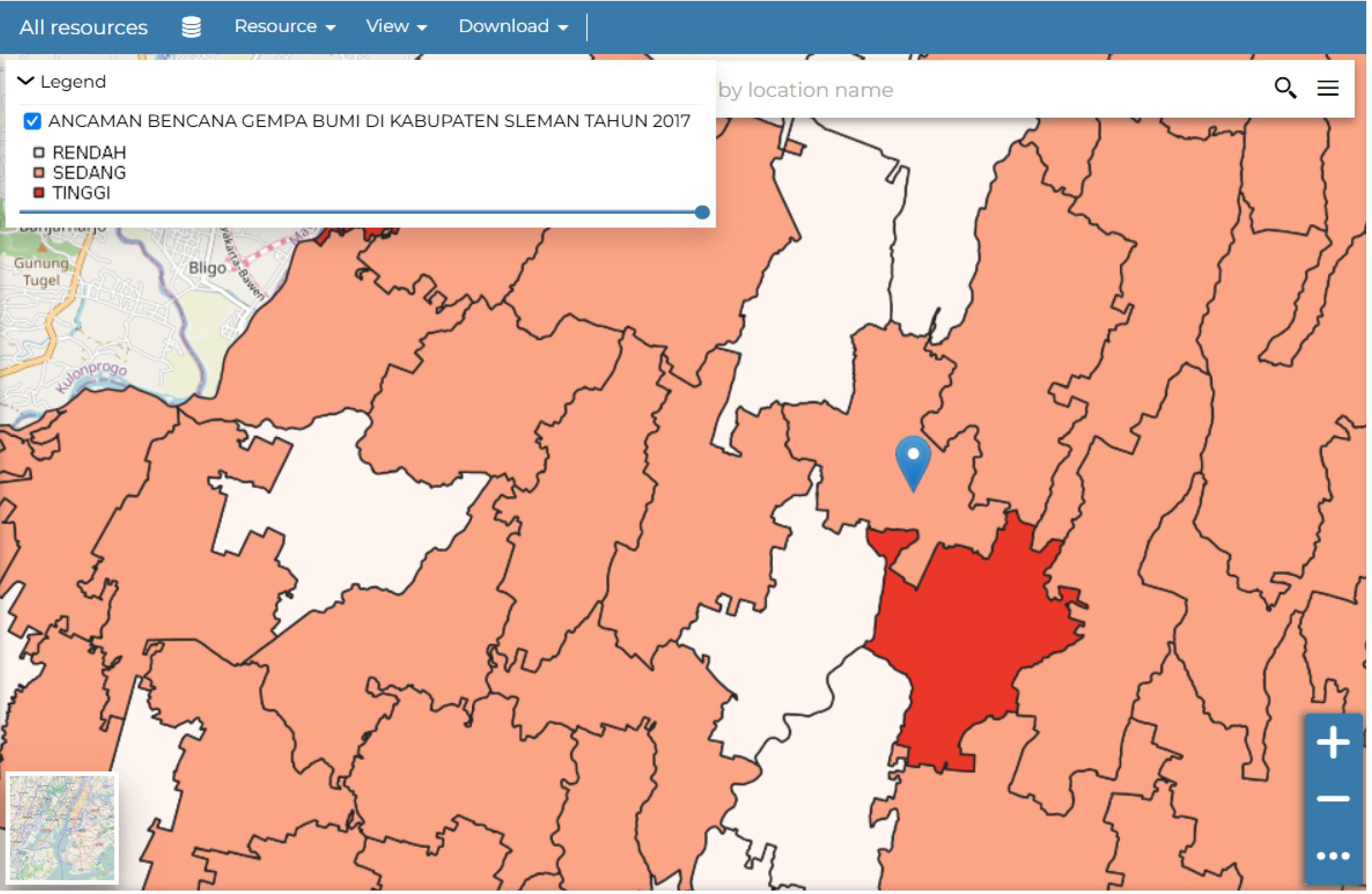Go to All resources

point(84,28)
